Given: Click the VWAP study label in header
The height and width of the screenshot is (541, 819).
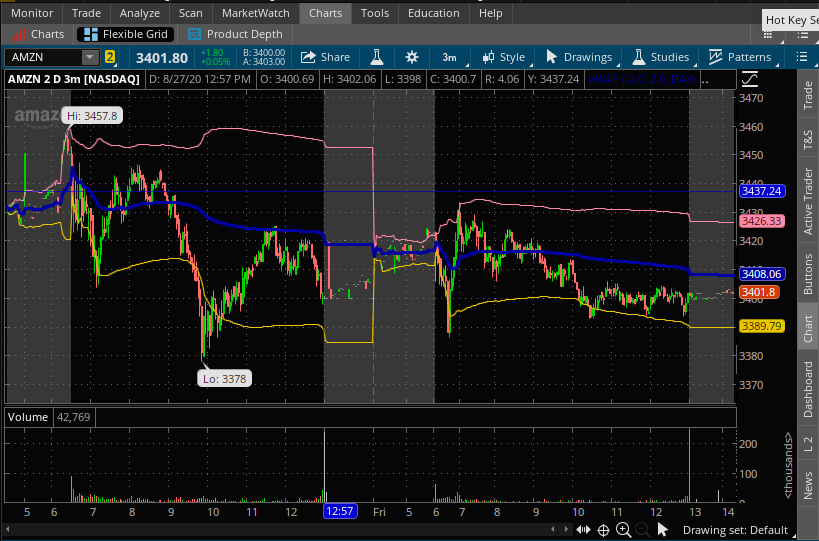Looking at the screenshot, I should pyautogui.click(x=642, y=79).
